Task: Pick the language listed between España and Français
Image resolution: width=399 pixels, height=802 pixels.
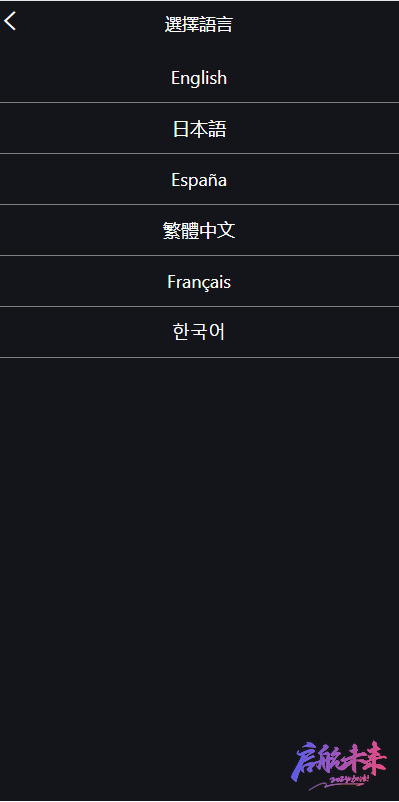Action: click(200, 231)
